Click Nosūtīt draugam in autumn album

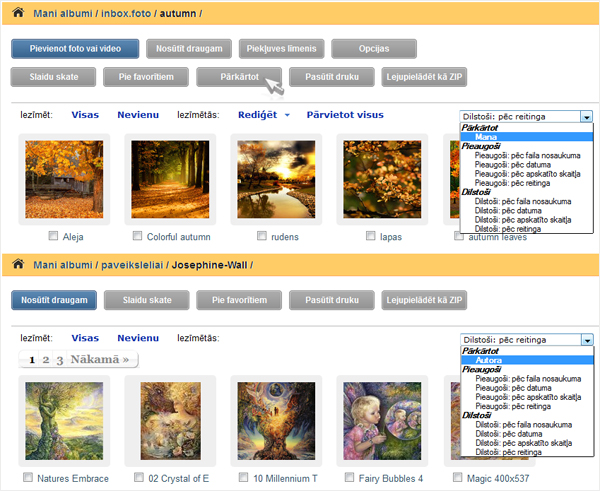click(x=189, y=49)
